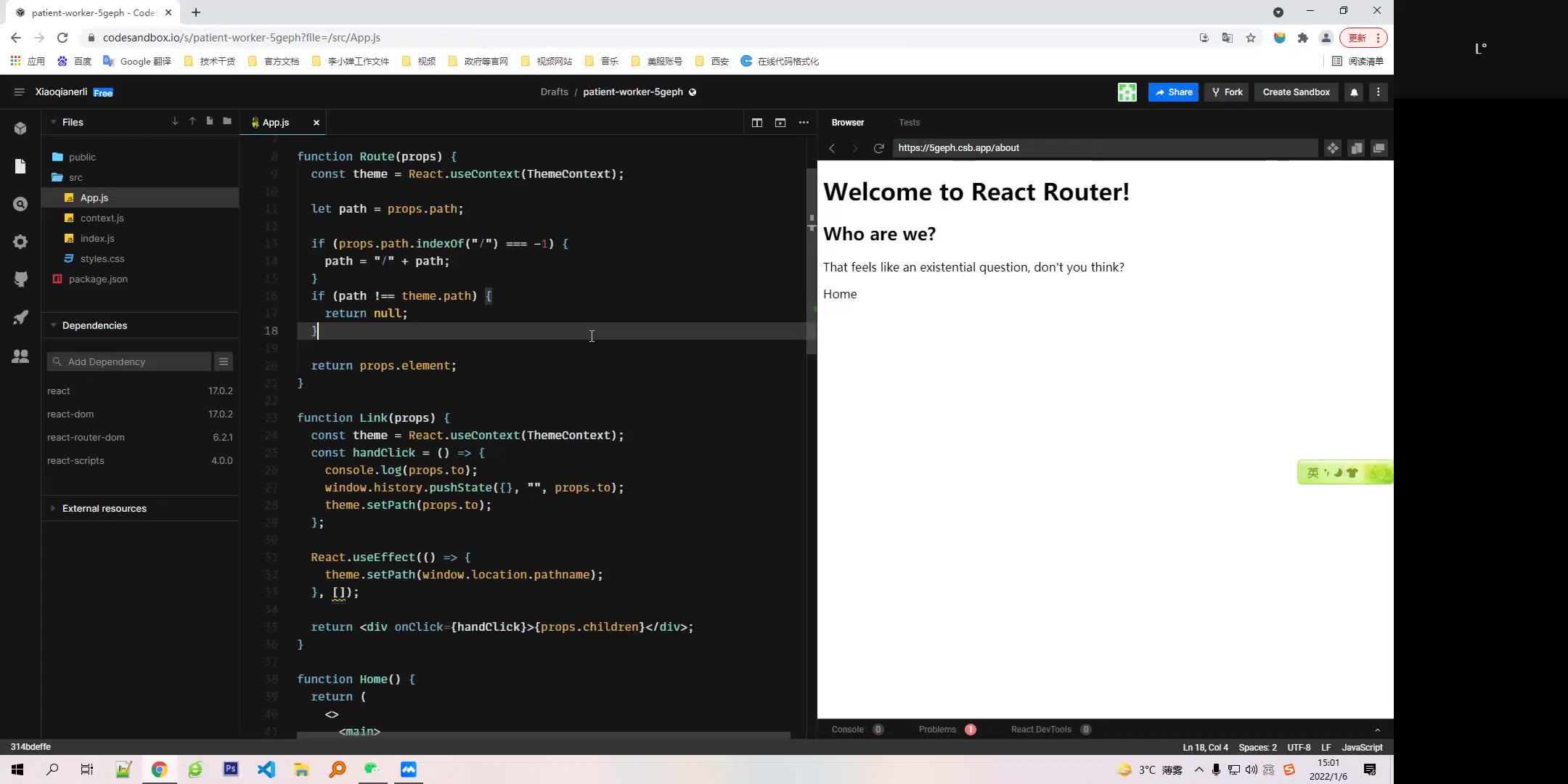1568x784 pixels.
Task: Open the Search panel in the sidebar
Action: (x=20, y=204)
